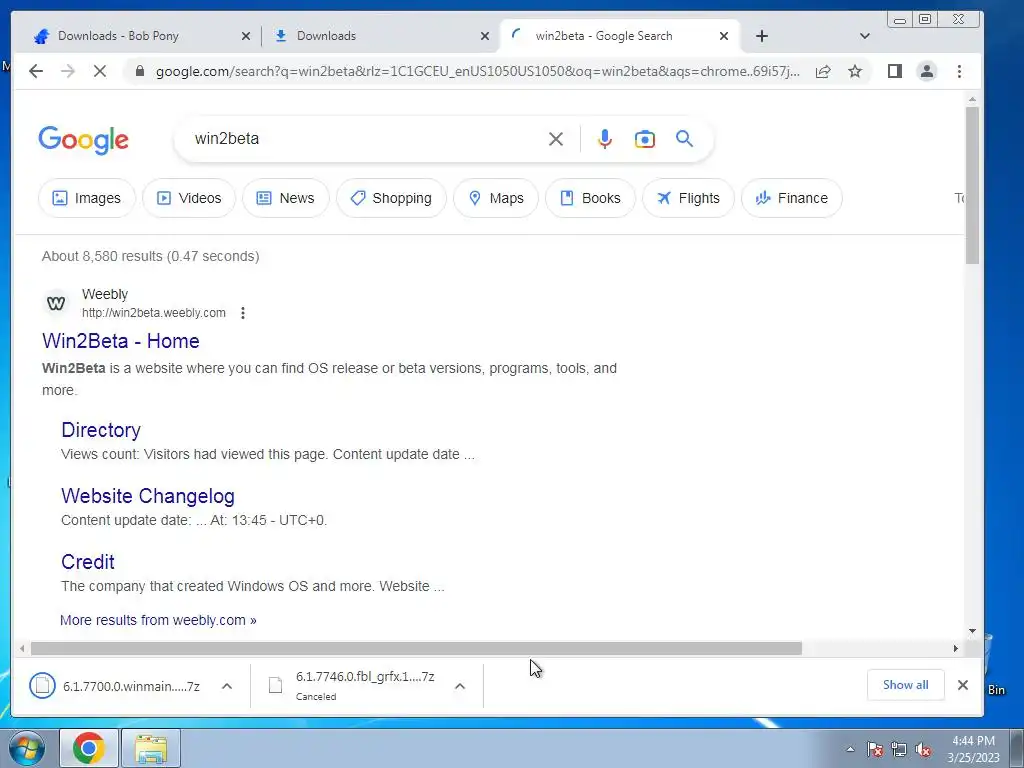
Task: Click More results from weebly.com
Action: 158,620
